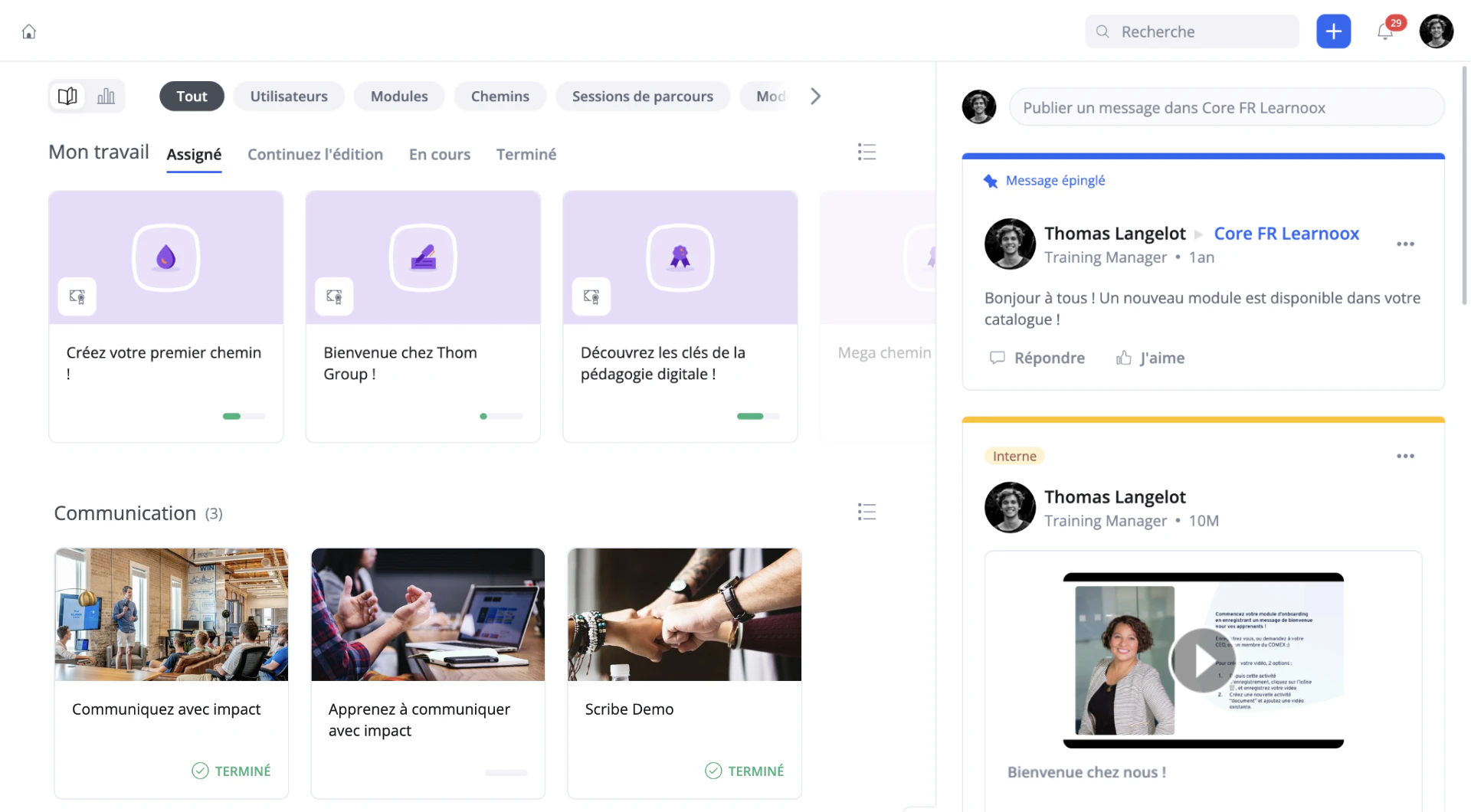Click Thomas Langelot's avatar in the Interne post

1010,507
